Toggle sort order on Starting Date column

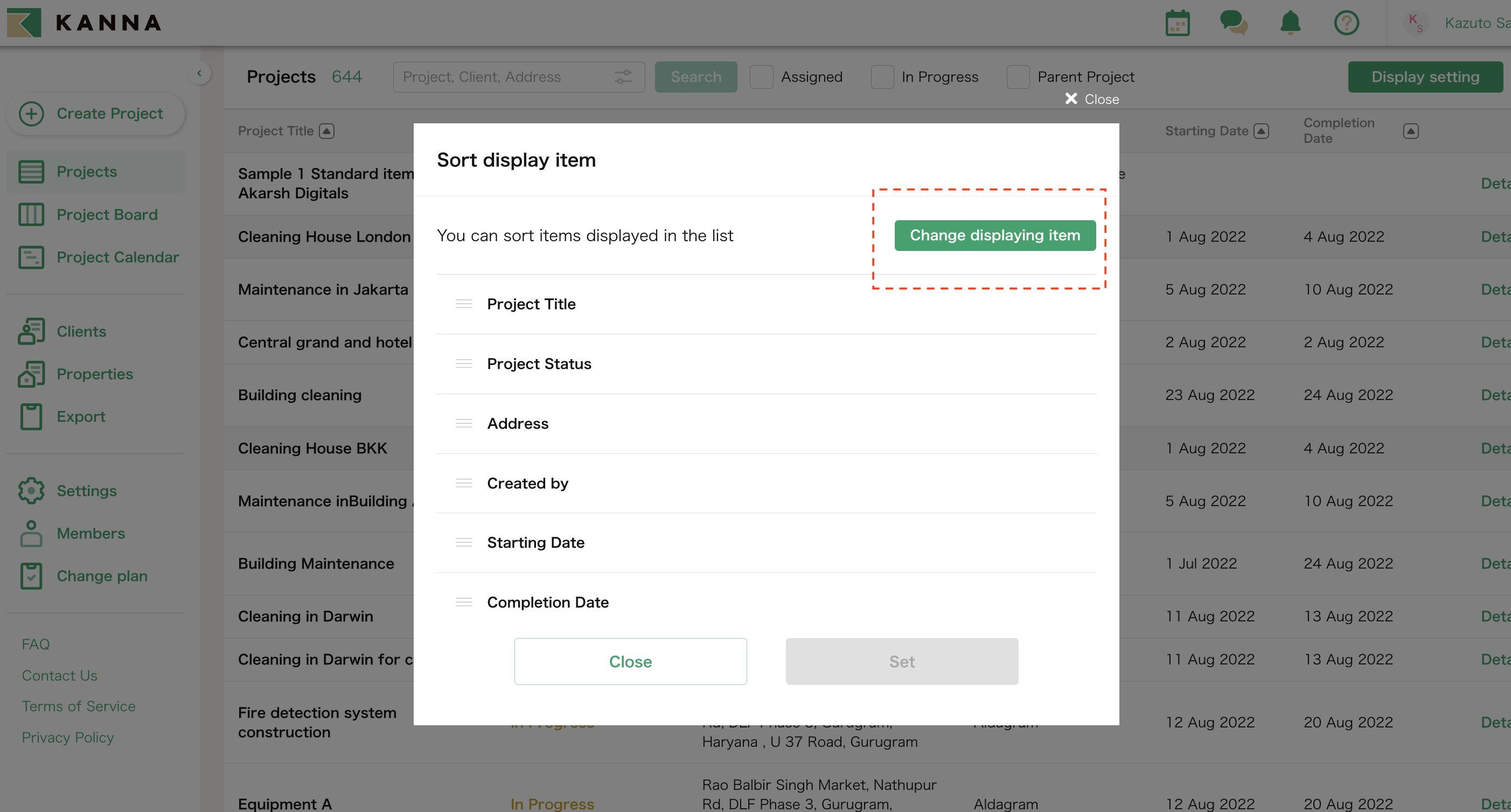tap(1262, 131)
